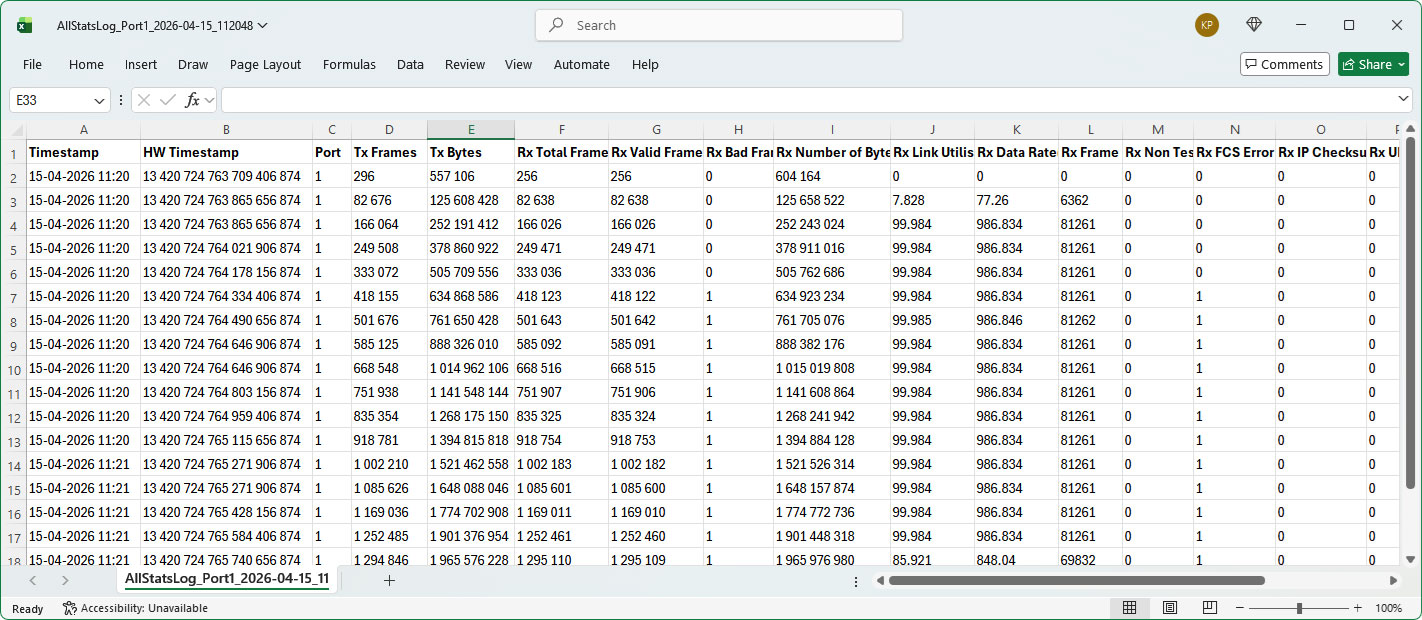Image resolution: width=1422 pixels, height=620 pixels.
Task: Open the Share button dropdown
Action: (1402, 64)
